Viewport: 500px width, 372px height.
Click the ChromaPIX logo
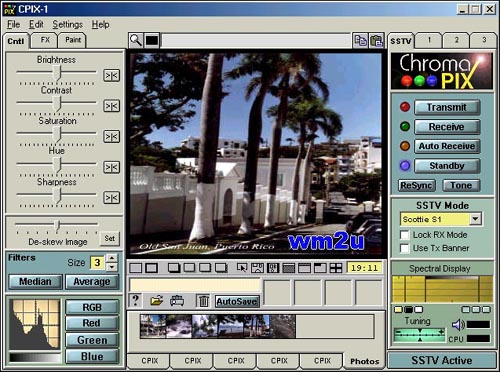point(442,71)
